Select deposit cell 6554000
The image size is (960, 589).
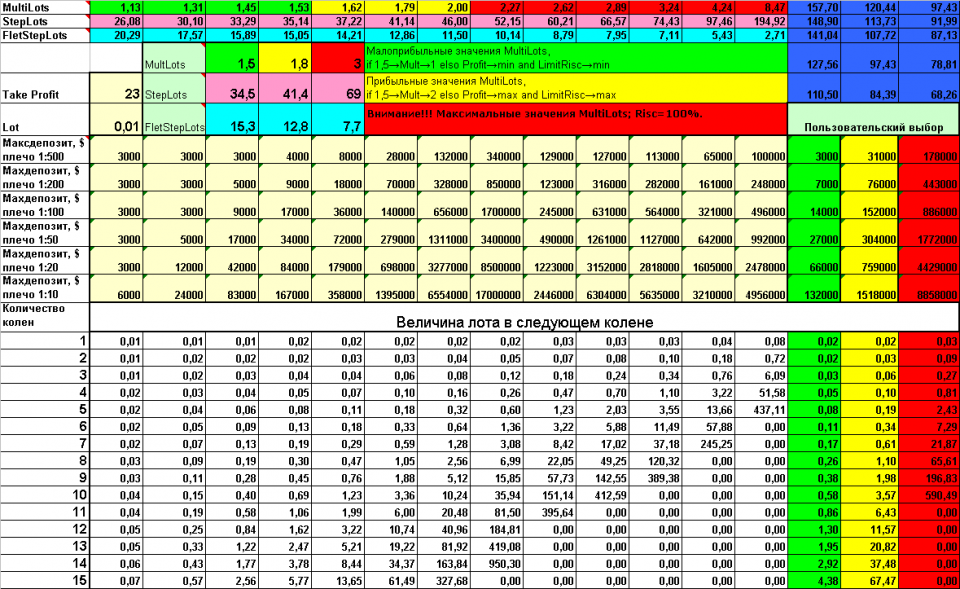pos(444,288)
